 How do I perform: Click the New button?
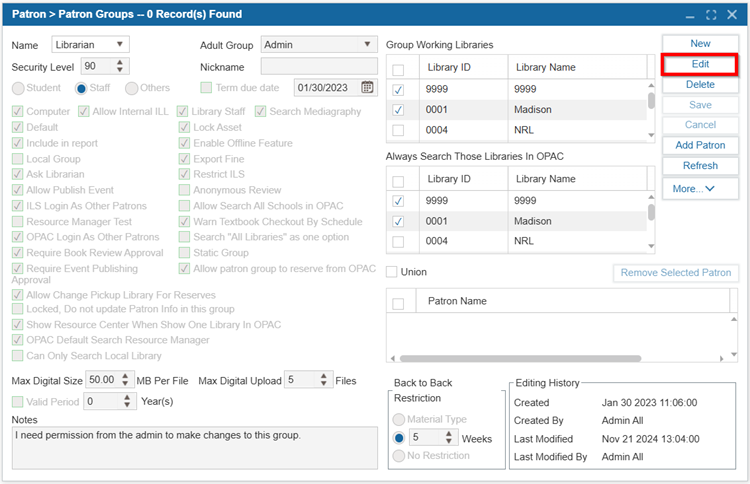(x=700, y=44)
